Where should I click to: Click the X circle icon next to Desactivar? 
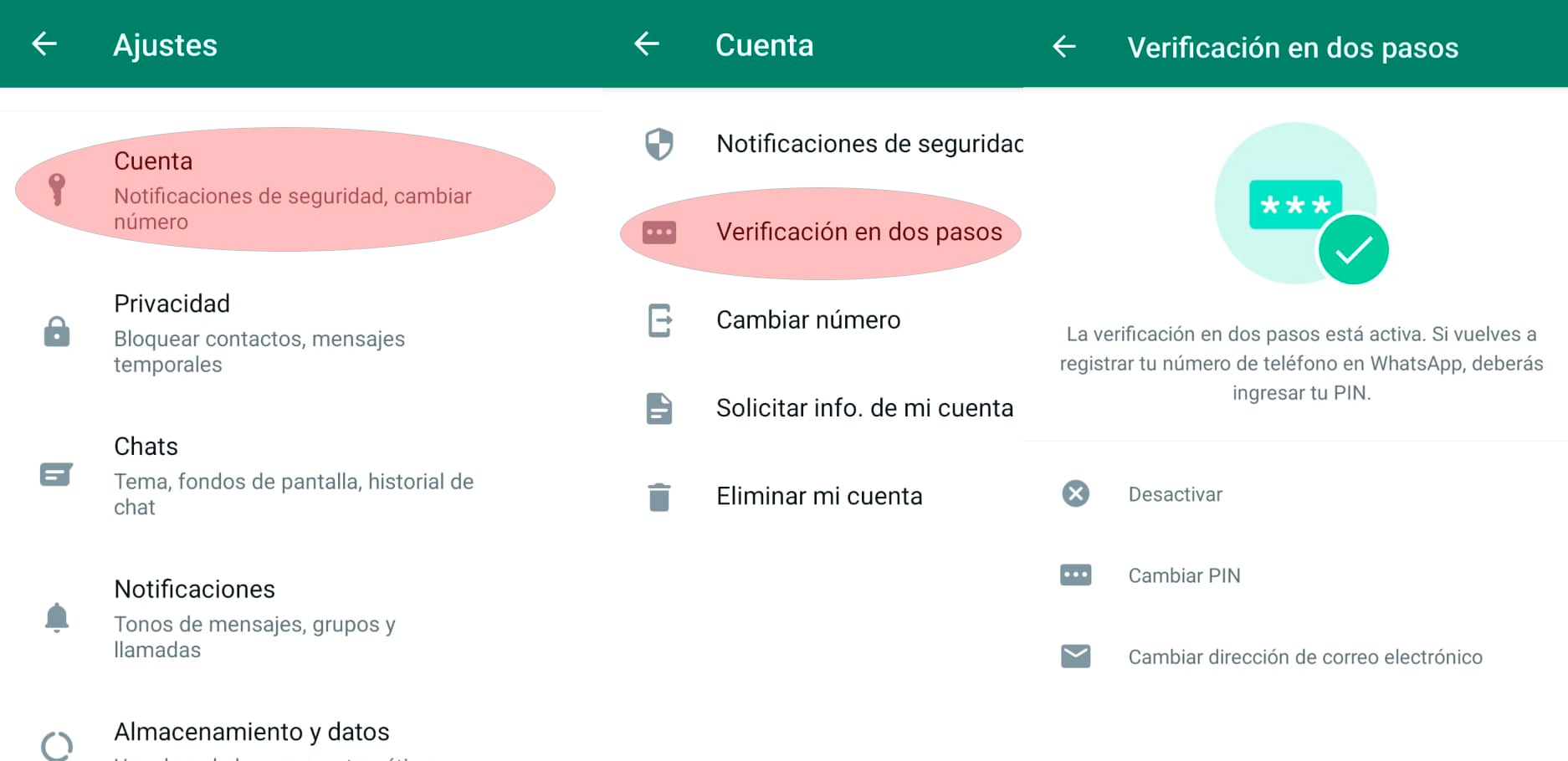[1076, 493]
